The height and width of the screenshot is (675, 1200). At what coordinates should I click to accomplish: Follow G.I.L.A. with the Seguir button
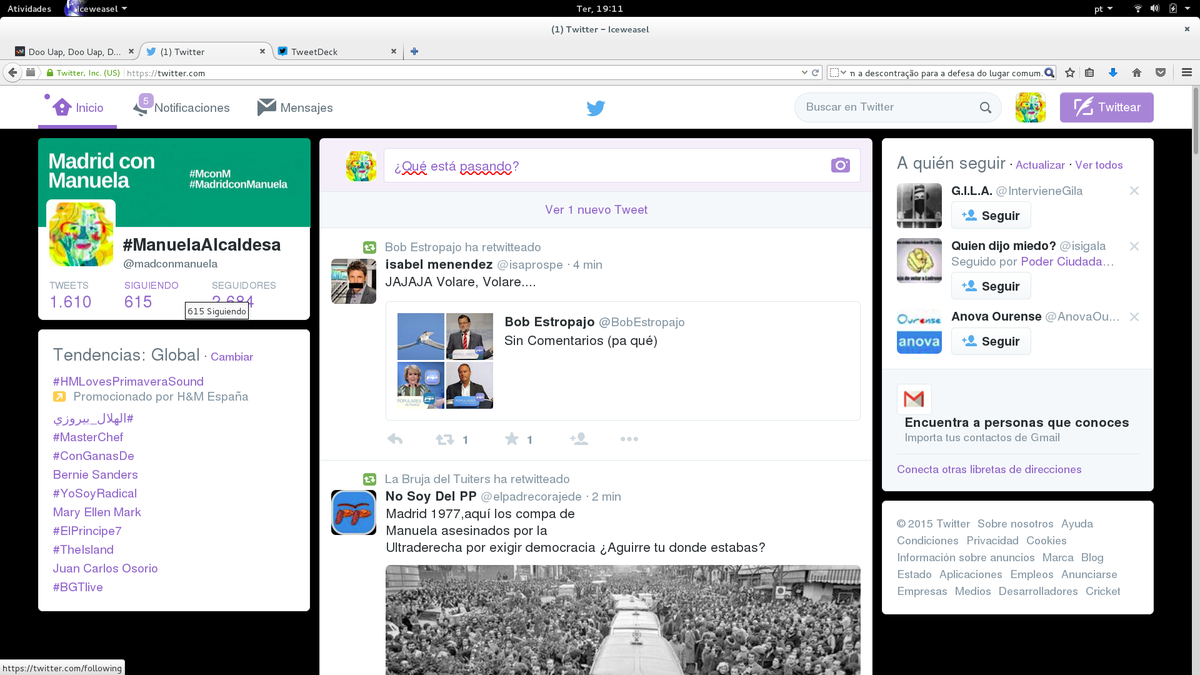[x=990, y=216]
